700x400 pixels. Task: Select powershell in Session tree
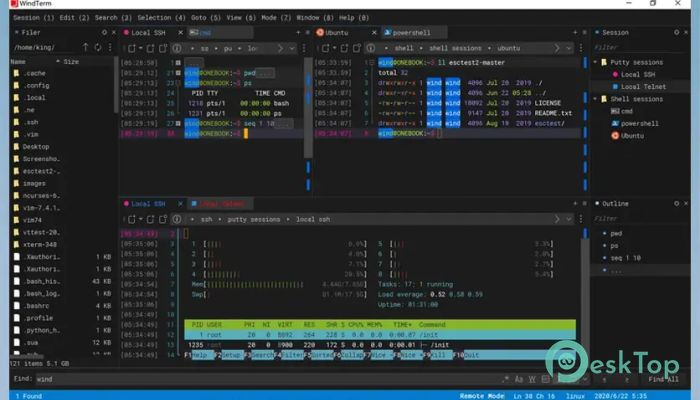pyautogui.click(x=640, y=123)
